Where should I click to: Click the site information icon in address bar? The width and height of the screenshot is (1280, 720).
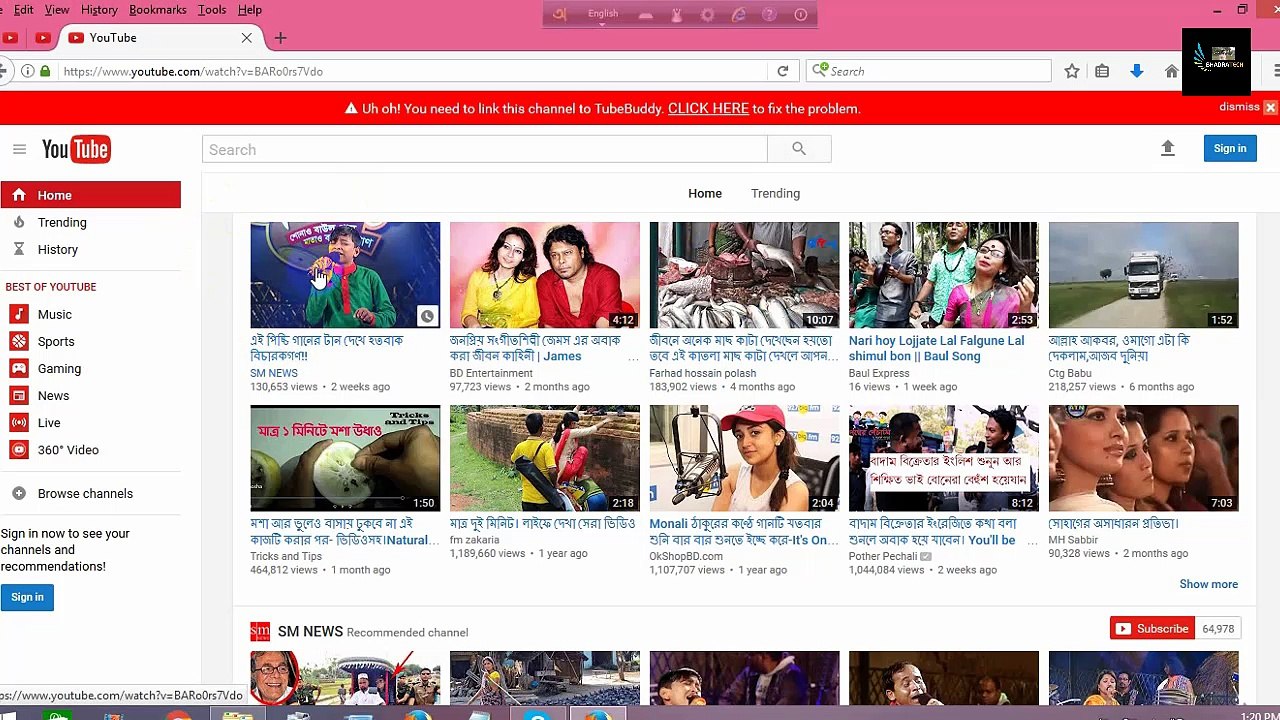[28, 71]
